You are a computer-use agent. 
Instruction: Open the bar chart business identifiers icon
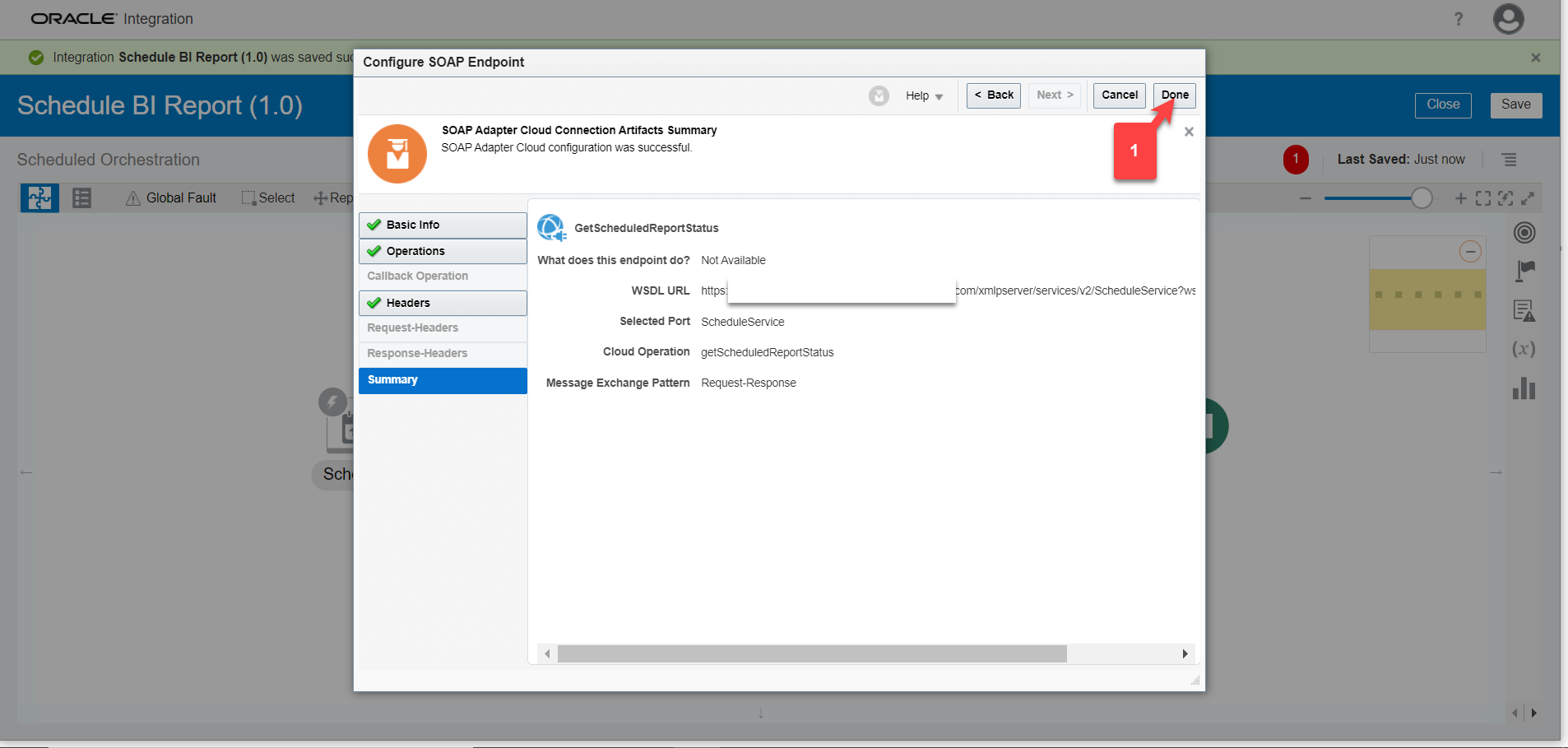[1524, 388]
